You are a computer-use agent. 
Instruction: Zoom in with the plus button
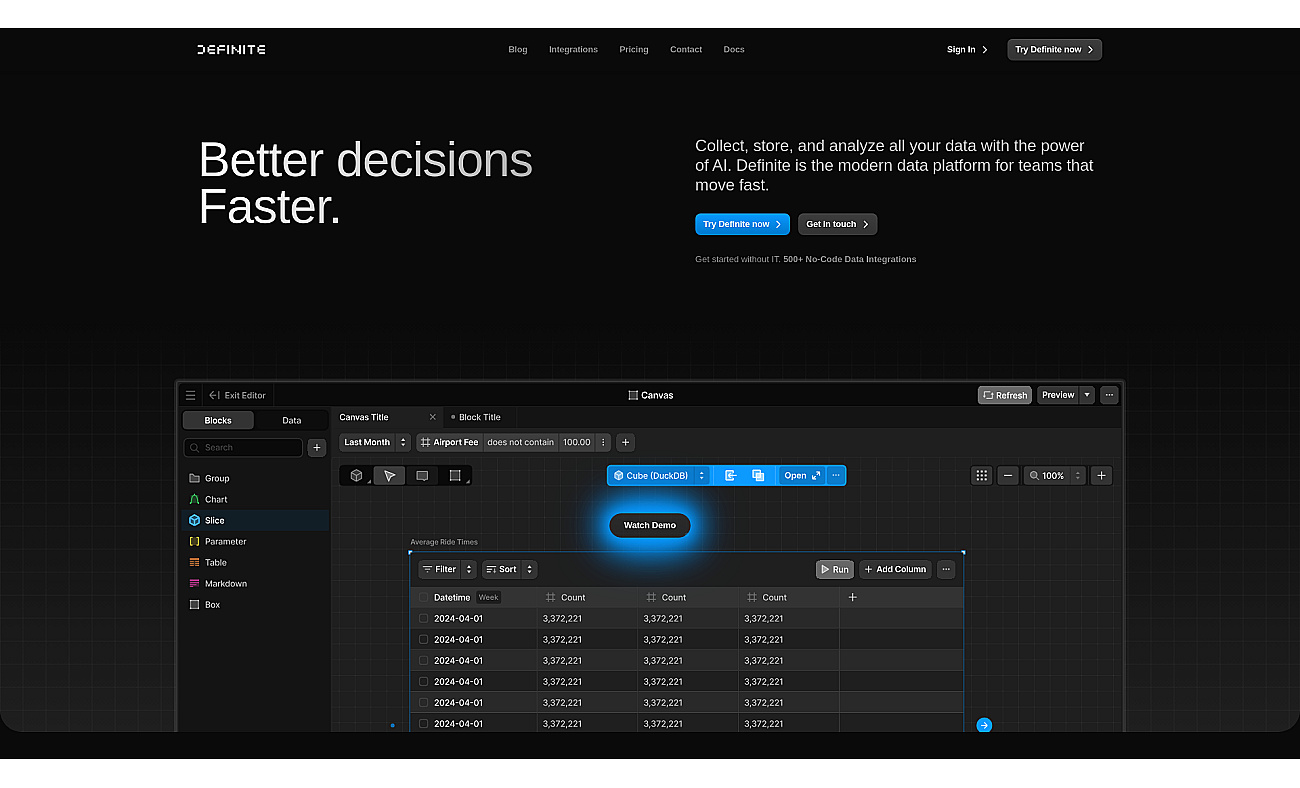[x=1101, y=476]
